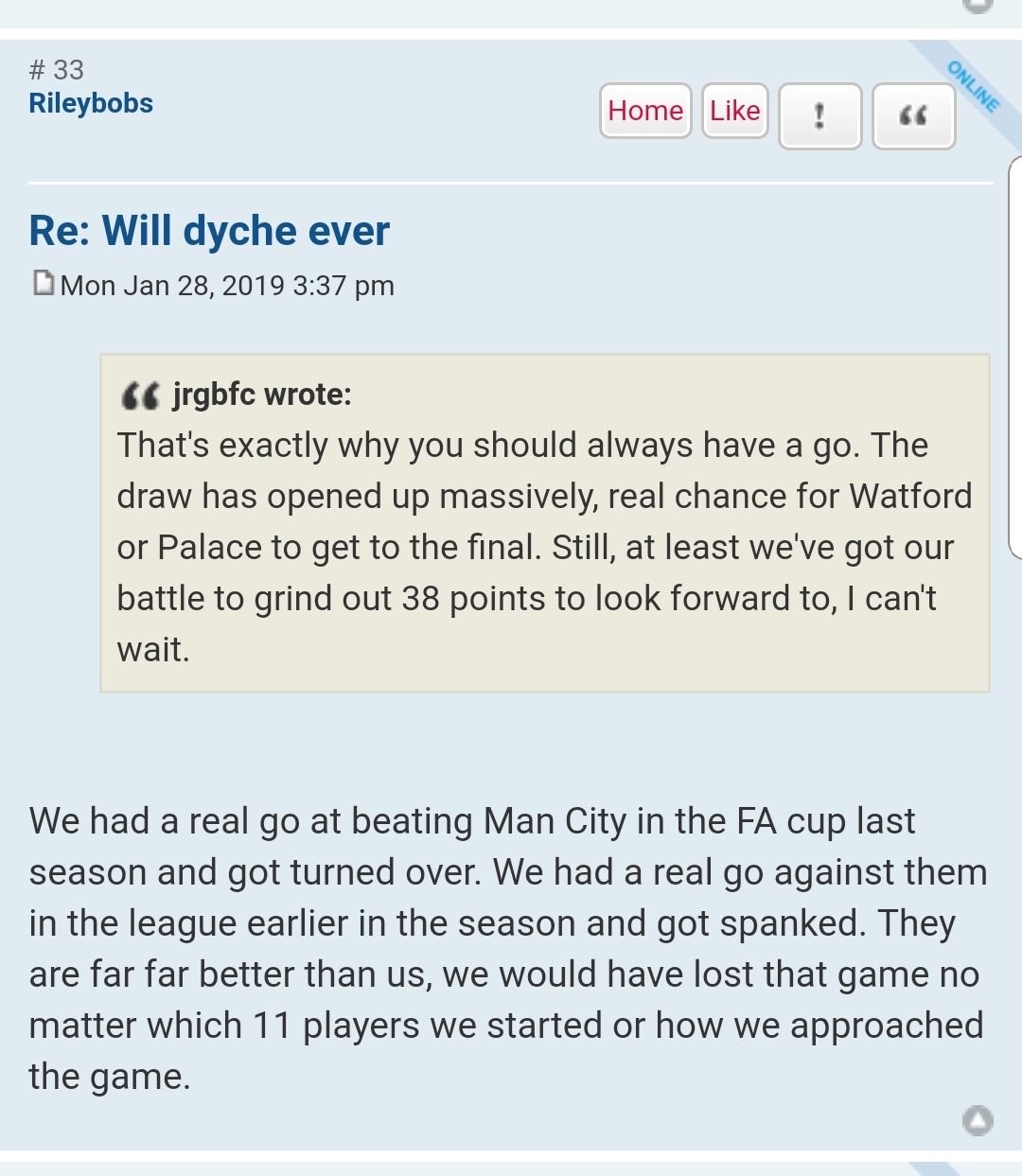Click the Mon Jan 28, 2019 timestamp

[x=227, y=286]
